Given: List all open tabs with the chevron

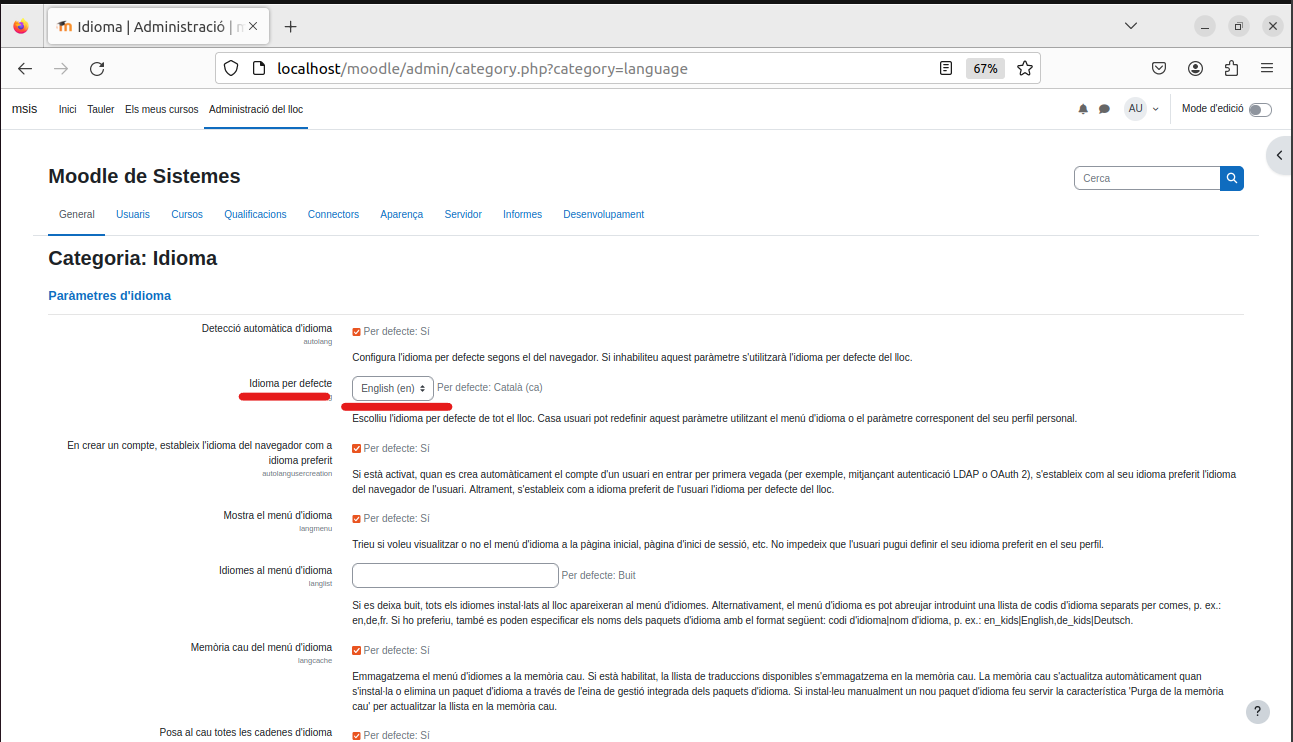Looking at the screenshot, I should (x=1130, y=26).
